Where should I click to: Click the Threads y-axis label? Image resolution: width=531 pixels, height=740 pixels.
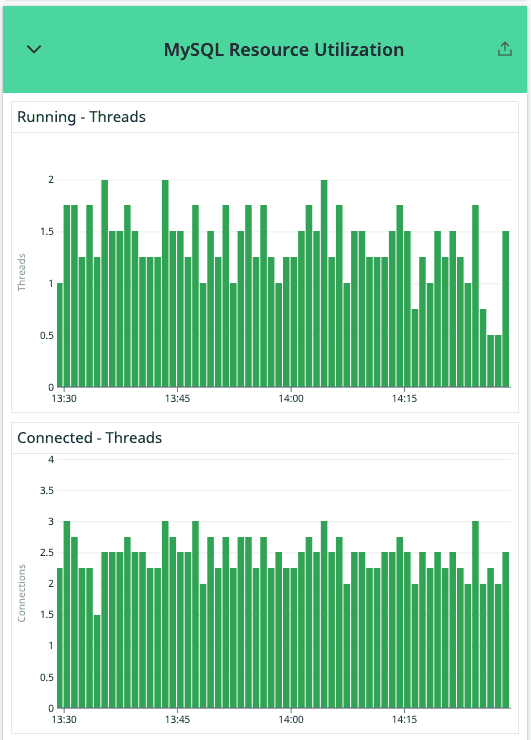(x=21, y=272)
